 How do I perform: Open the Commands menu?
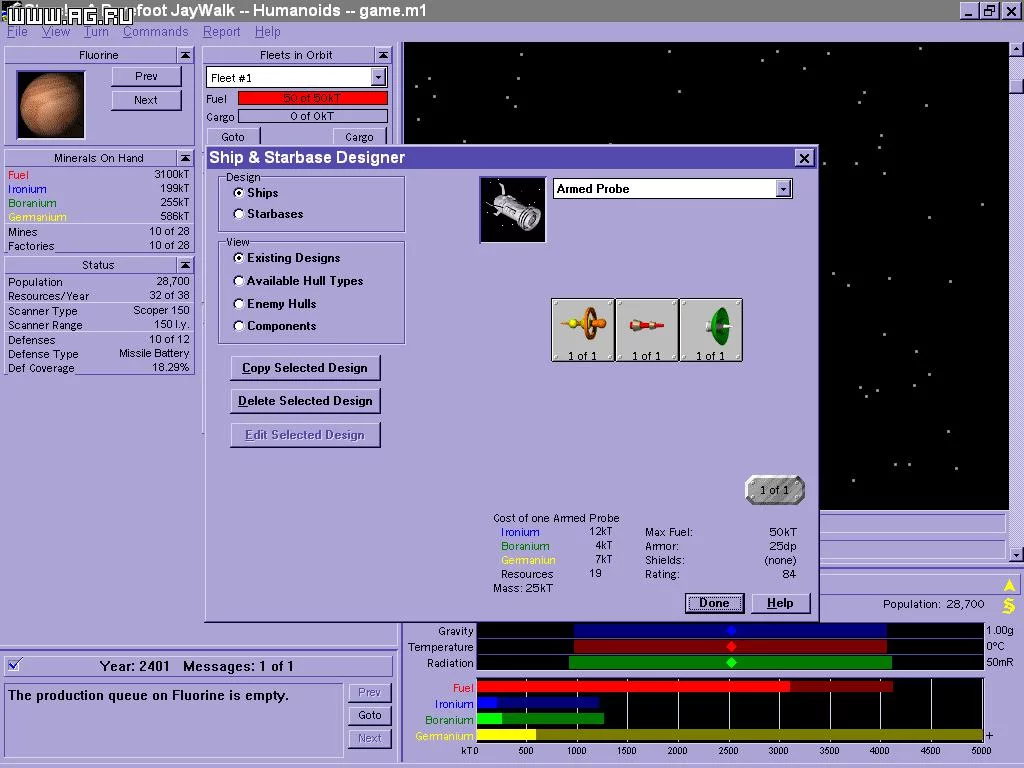tap(155, 31)
